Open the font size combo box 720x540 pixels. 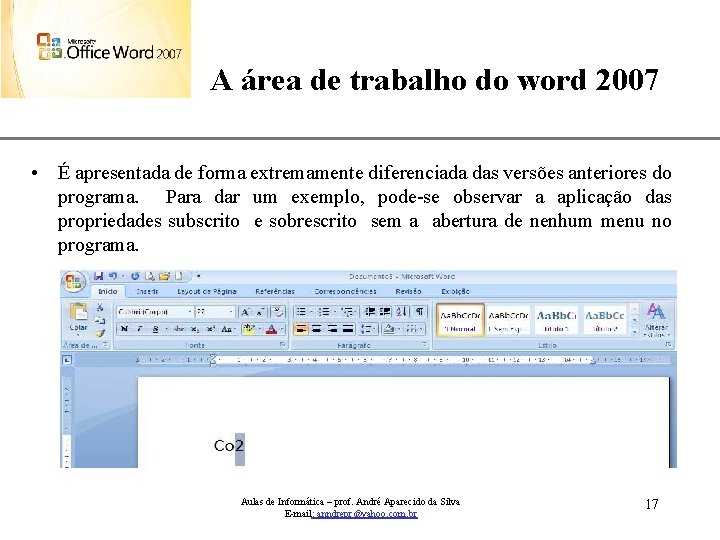215,312
